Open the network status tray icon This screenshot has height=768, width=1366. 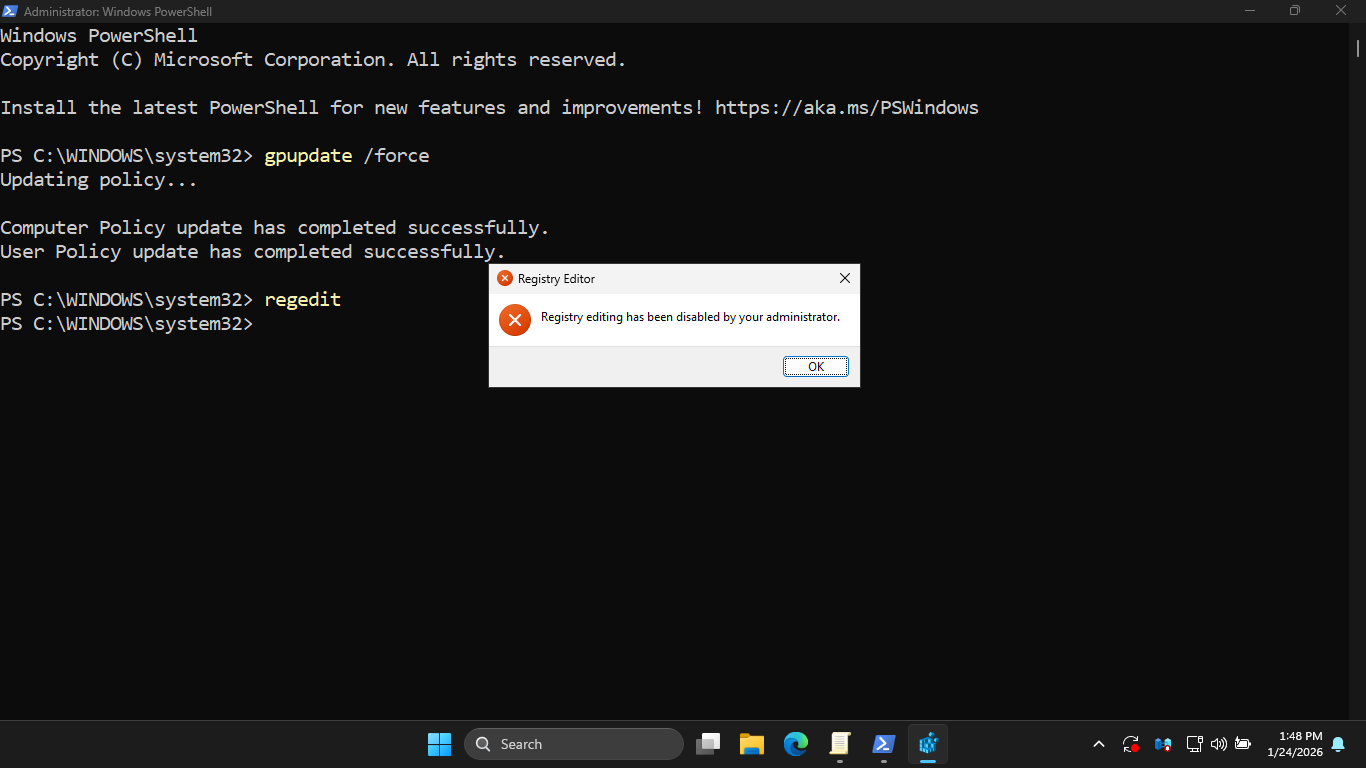(1194, 744)
